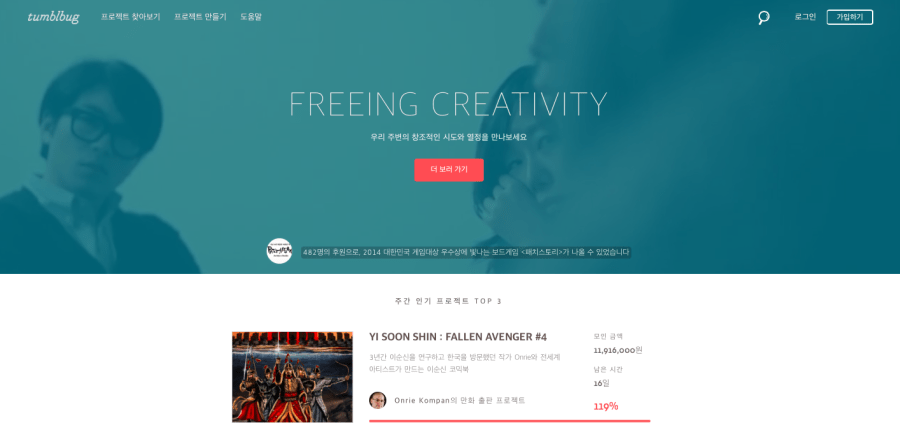Click the tumblbug logo
Image resolution: width=900 pixels, height=430 pixels.
[53, 17]
